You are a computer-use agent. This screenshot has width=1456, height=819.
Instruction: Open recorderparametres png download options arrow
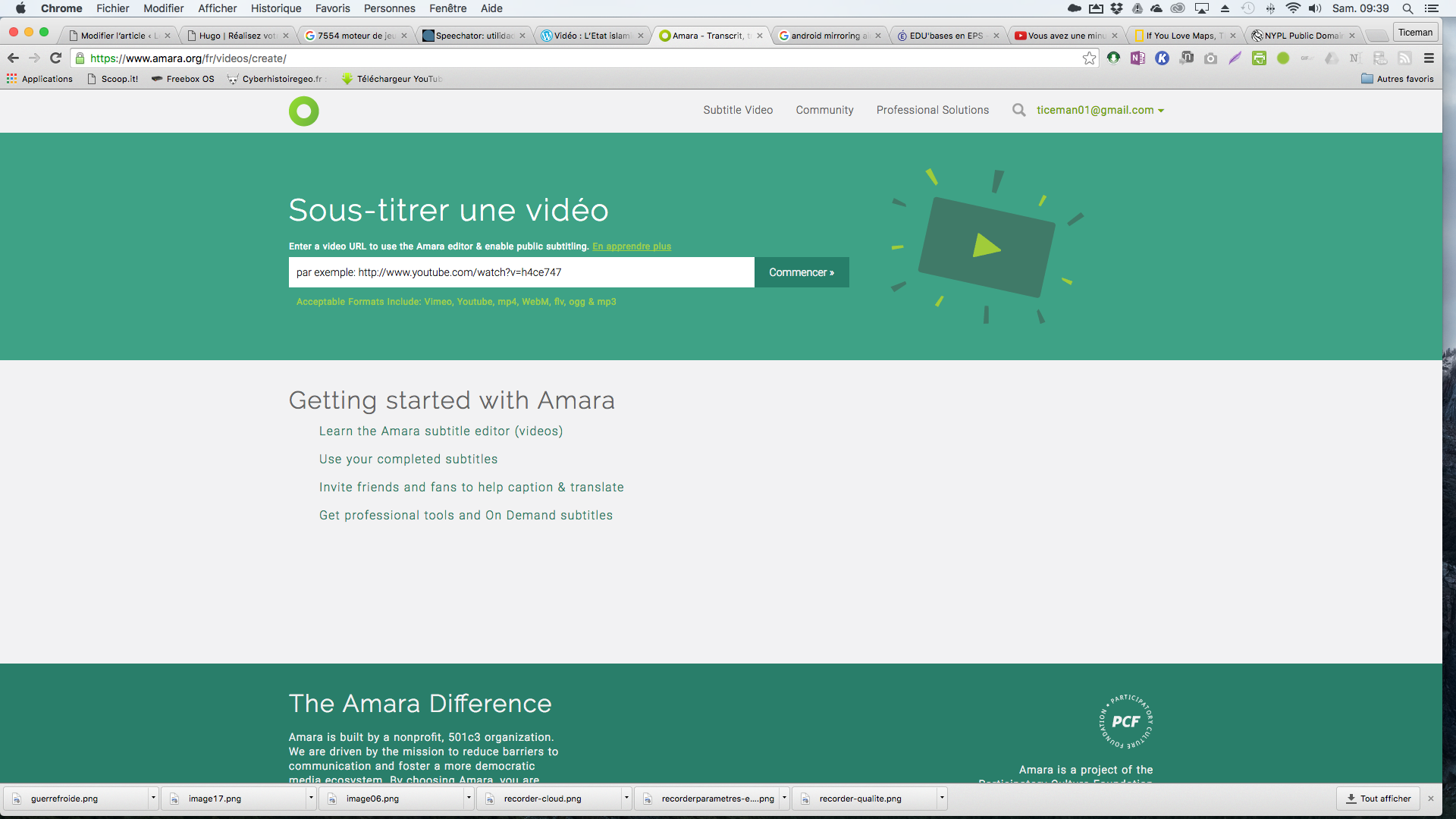[x=784, y=798]
